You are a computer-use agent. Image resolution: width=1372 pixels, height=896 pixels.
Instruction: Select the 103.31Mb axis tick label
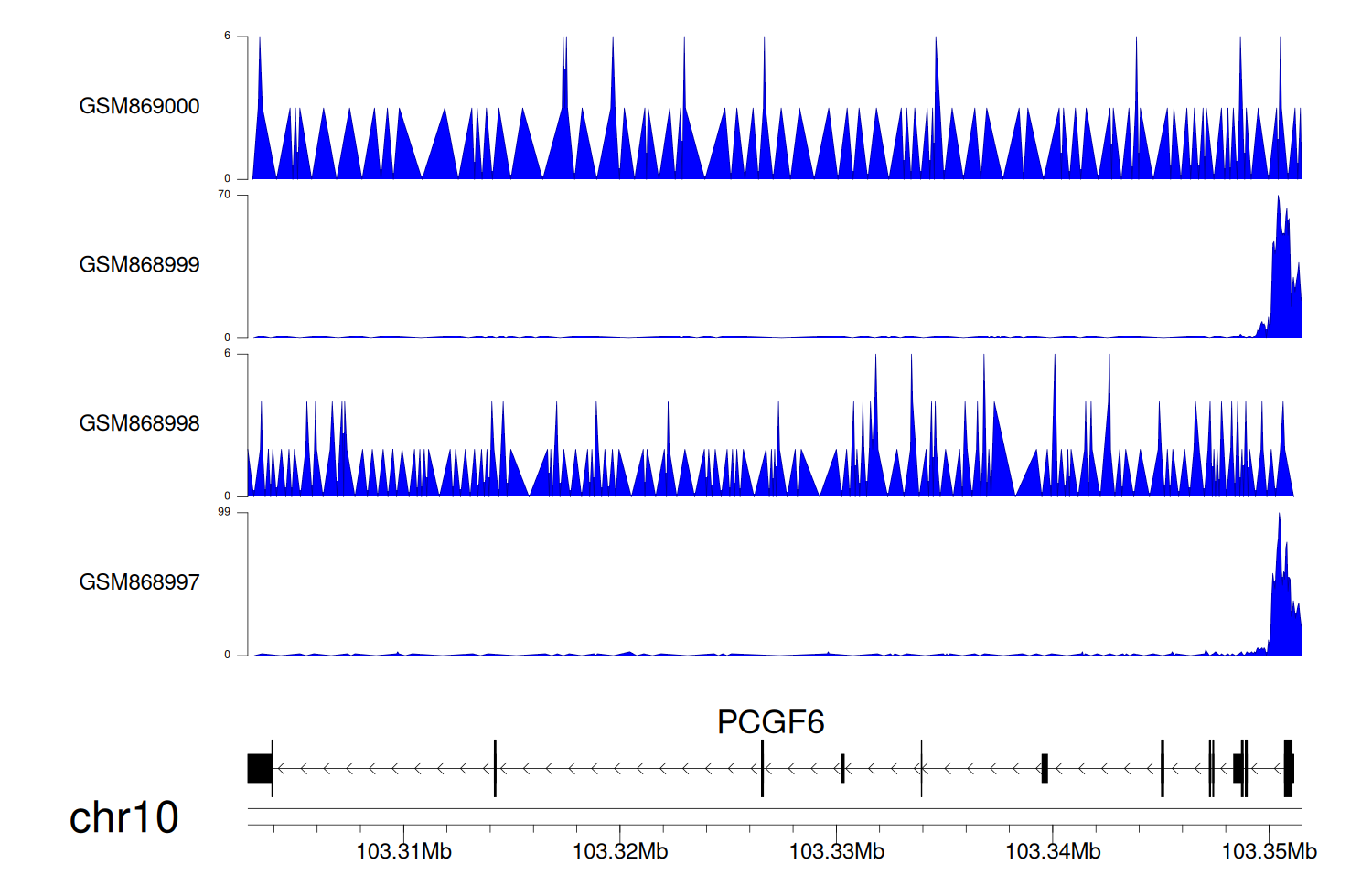pyautogui.click(x=403, y=852)
